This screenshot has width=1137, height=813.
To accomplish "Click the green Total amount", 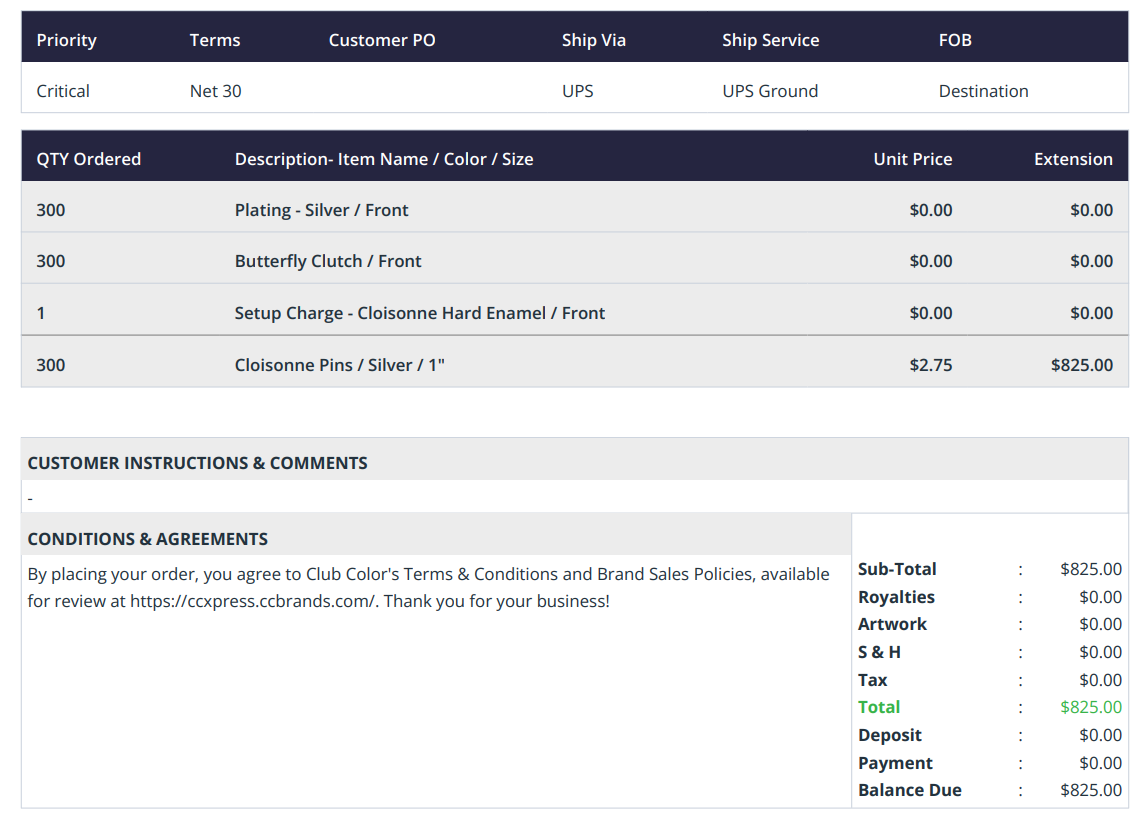I will (x=1091, y=707).
